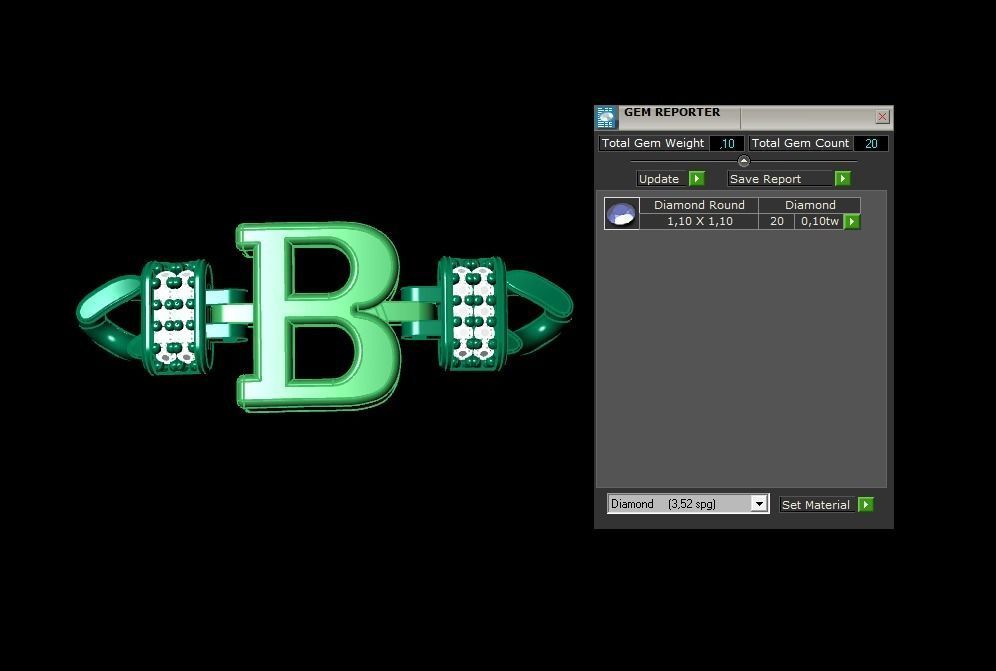Image resolution: width=996 pixels, height=671 pixels.
Task: Click the 1,10 X 1,10 size cell
Action: coord(699,221)
